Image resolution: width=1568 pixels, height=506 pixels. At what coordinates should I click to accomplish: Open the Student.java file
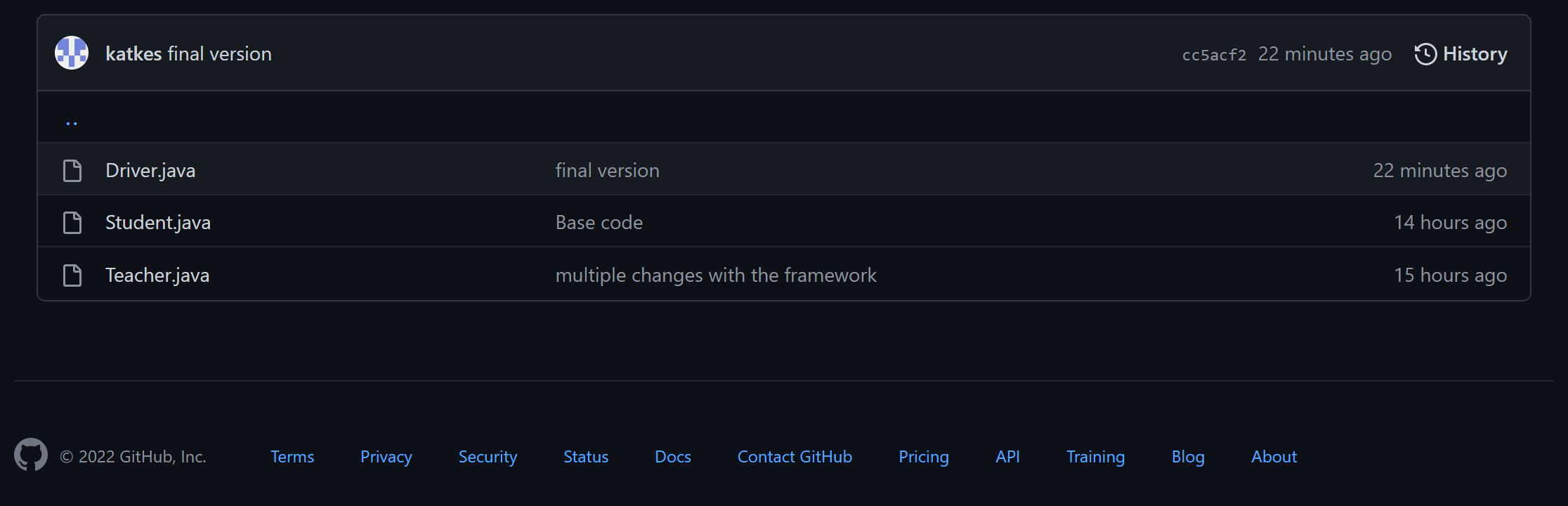158,222
